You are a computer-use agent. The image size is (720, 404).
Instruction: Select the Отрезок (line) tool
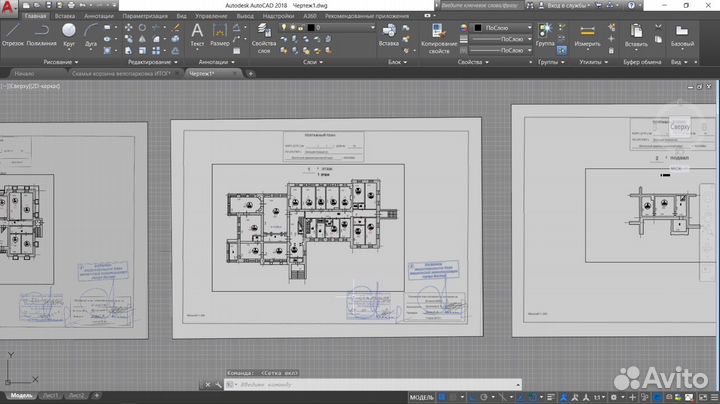(13, 34)
